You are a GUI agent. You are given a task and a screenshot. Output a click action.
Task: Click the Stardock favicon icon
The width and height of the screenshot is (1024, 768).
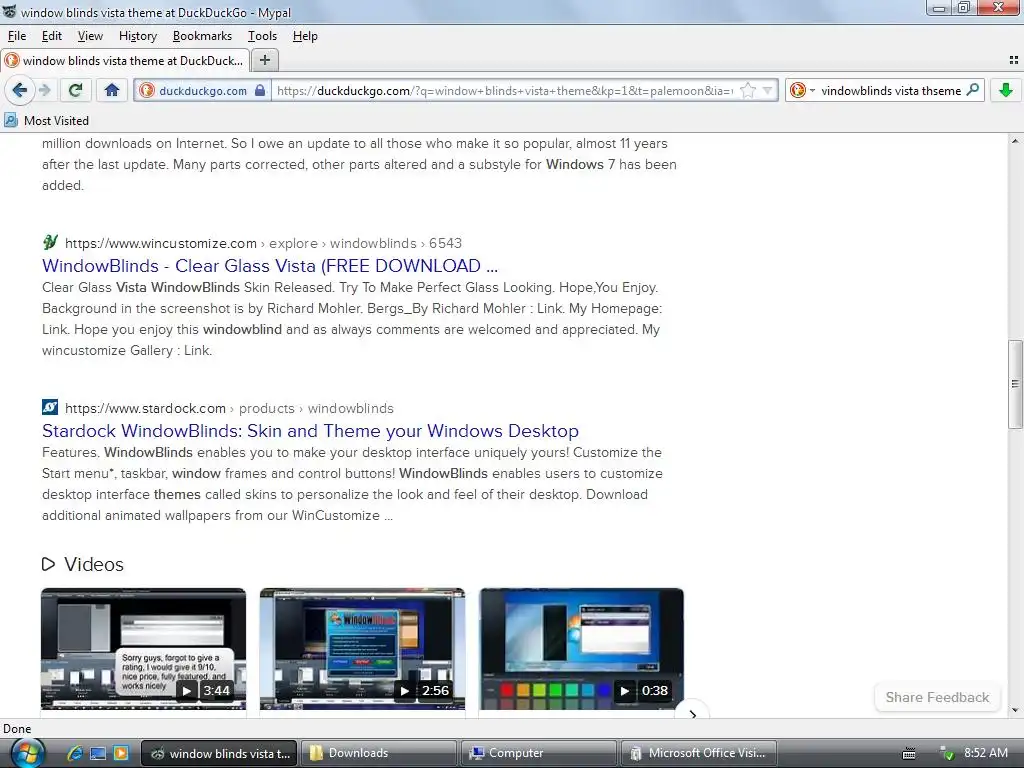pos(50,408)
